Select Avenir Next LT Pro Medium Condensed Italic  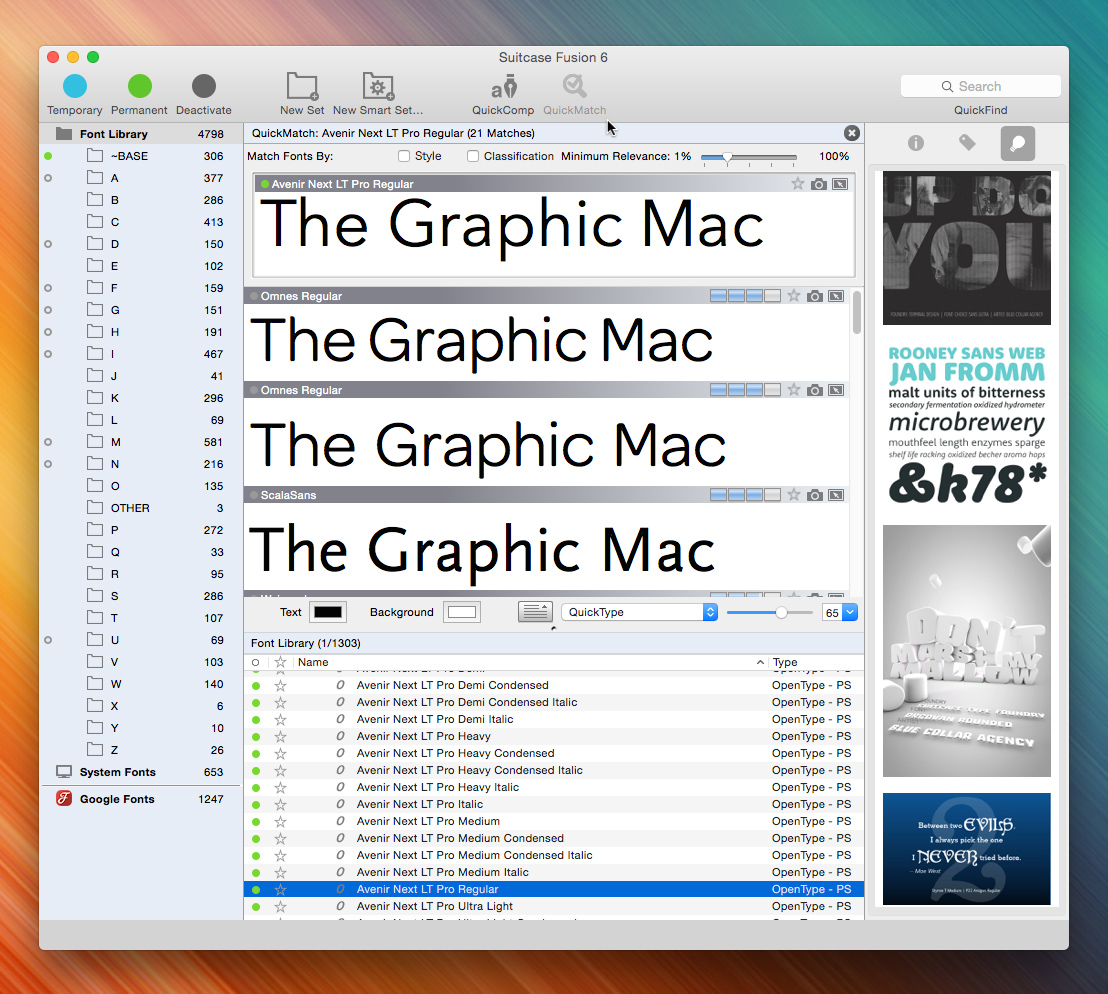point(554,856)
